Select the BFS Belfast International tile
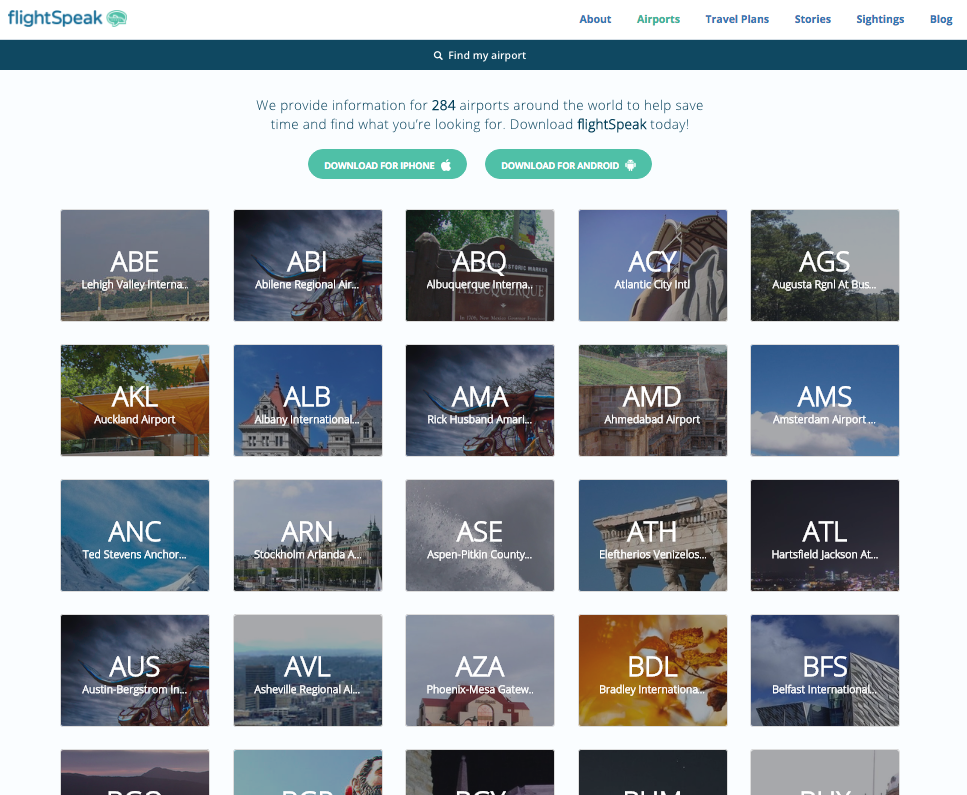 coord(824,670)
